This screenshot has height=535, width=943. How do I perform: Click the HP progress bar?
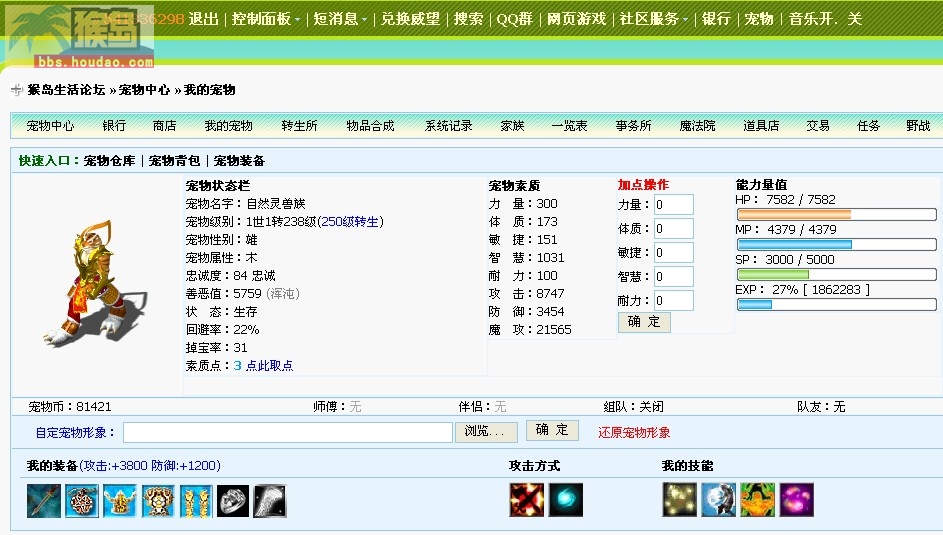tap(837, 214)
